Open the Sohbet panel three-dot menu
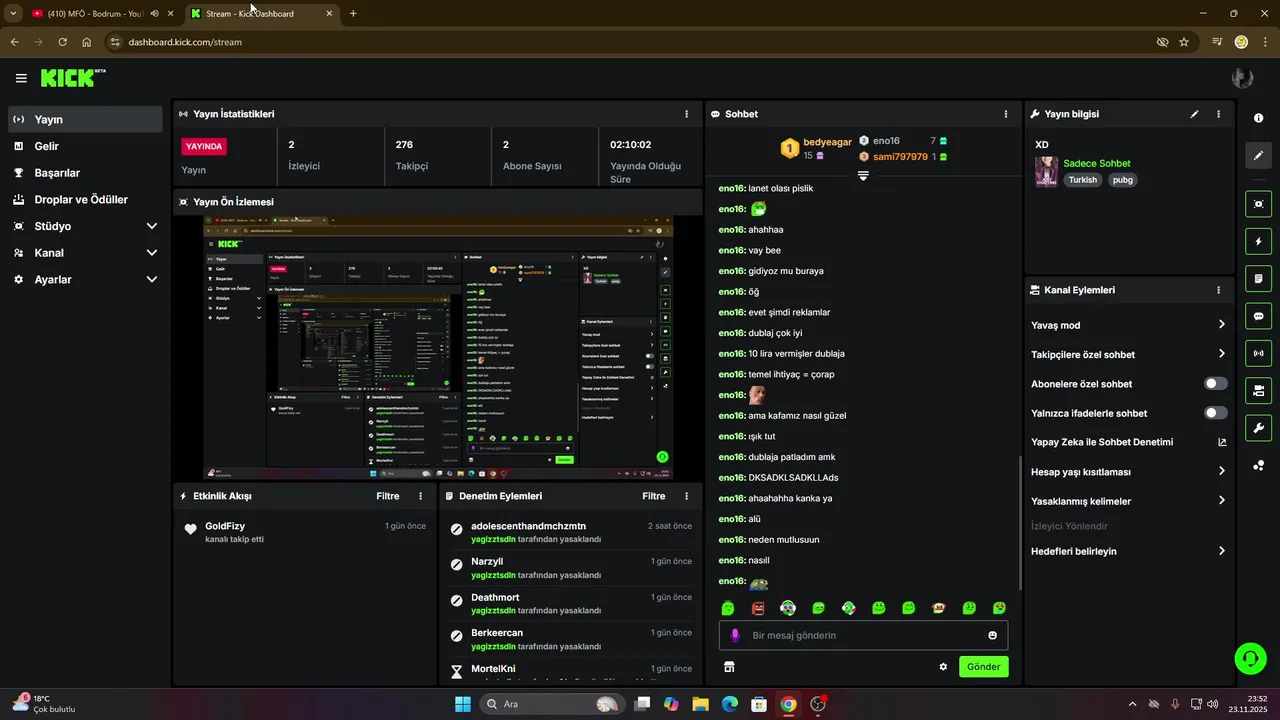The height and width of the screenshot is (720, 1280). tap(1006, 114)
